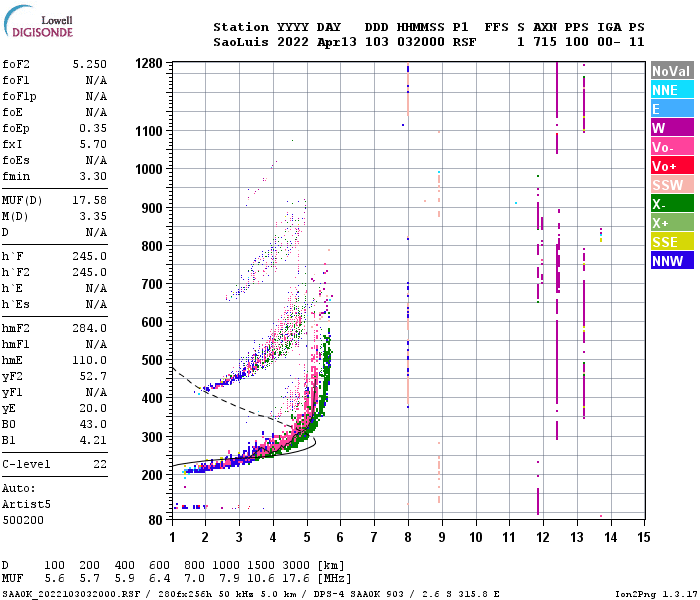Select the NNW blue legend swatch
Screen dimensions: 700x600
pyautogui.click(x=672, y=261)
